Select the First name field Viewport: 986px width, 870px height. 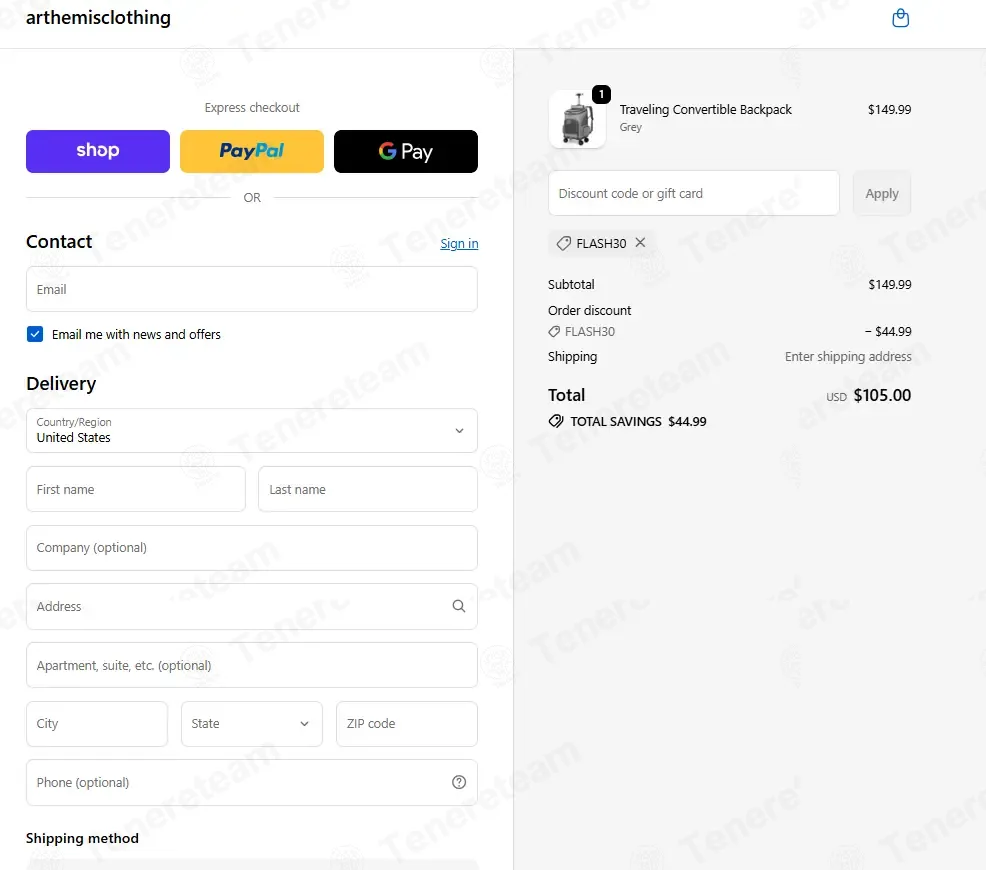(x=136, y=489)
